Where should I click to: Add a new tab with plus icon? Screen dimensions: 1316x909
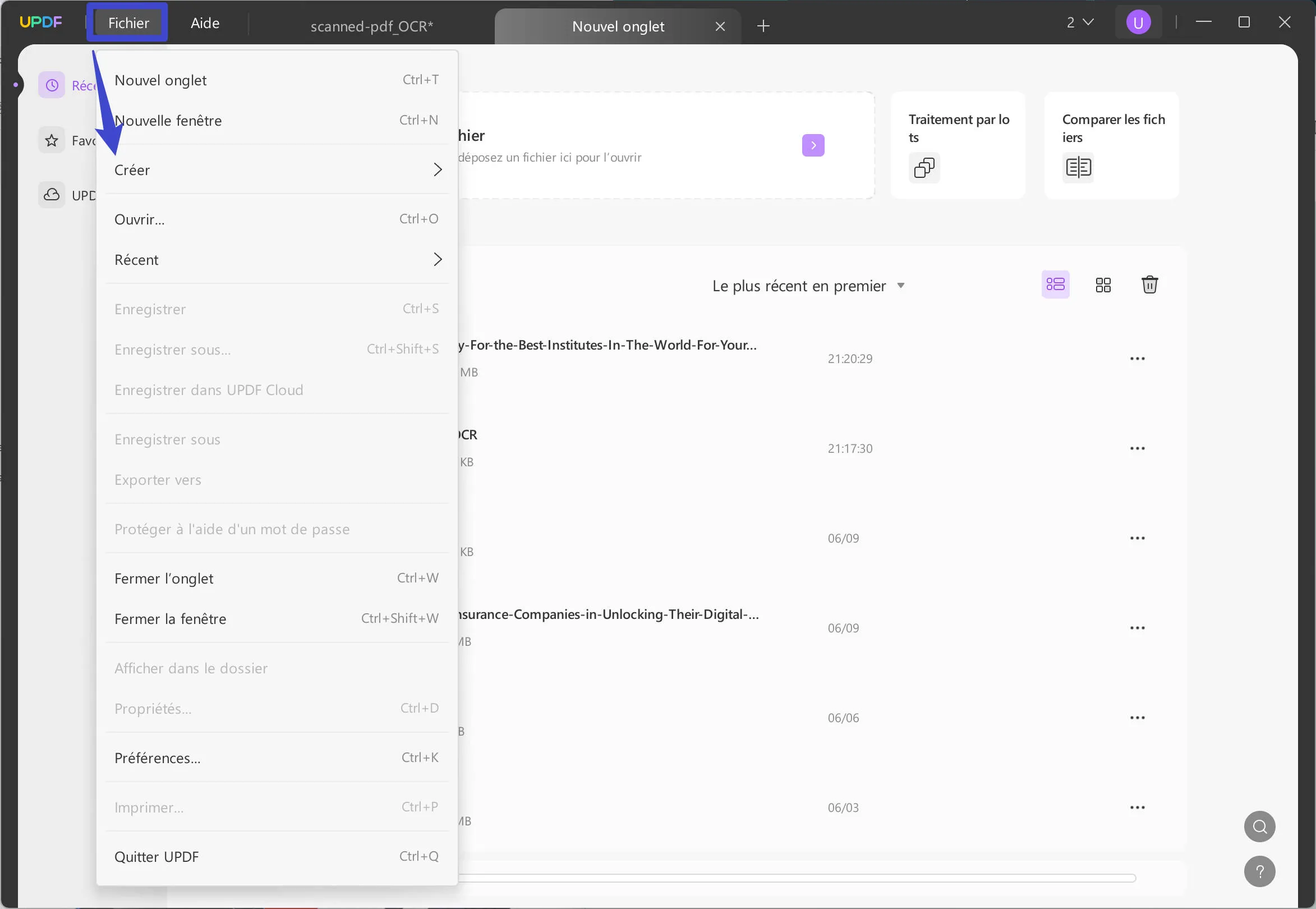coord(763,26)
